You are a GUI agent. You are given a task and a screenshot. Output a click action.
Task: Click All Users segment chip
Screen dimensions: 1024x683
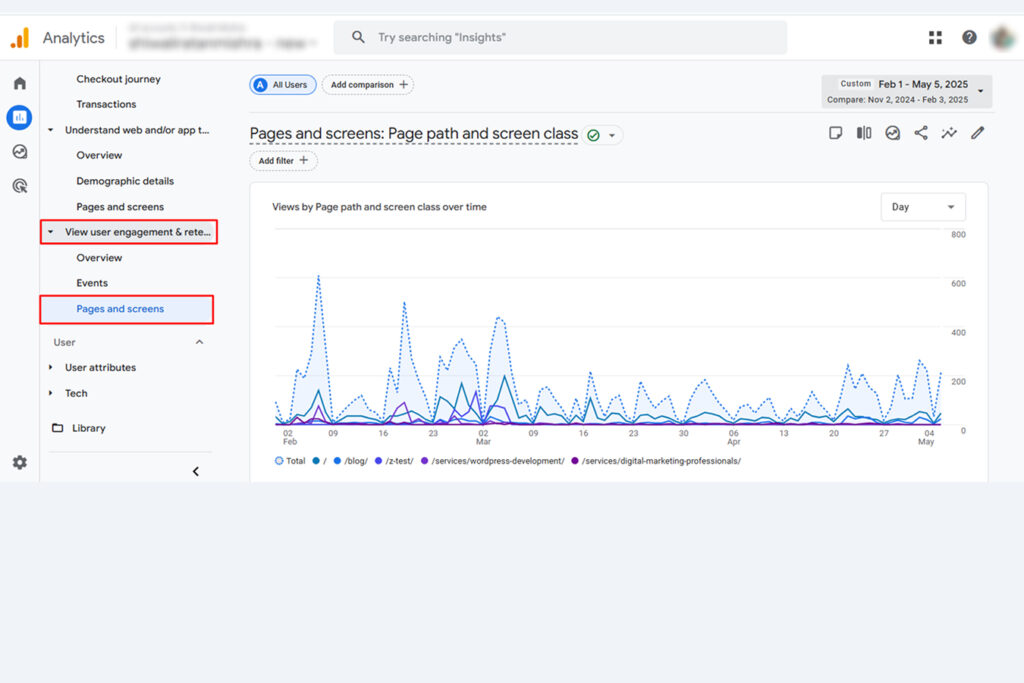[283, 85]
